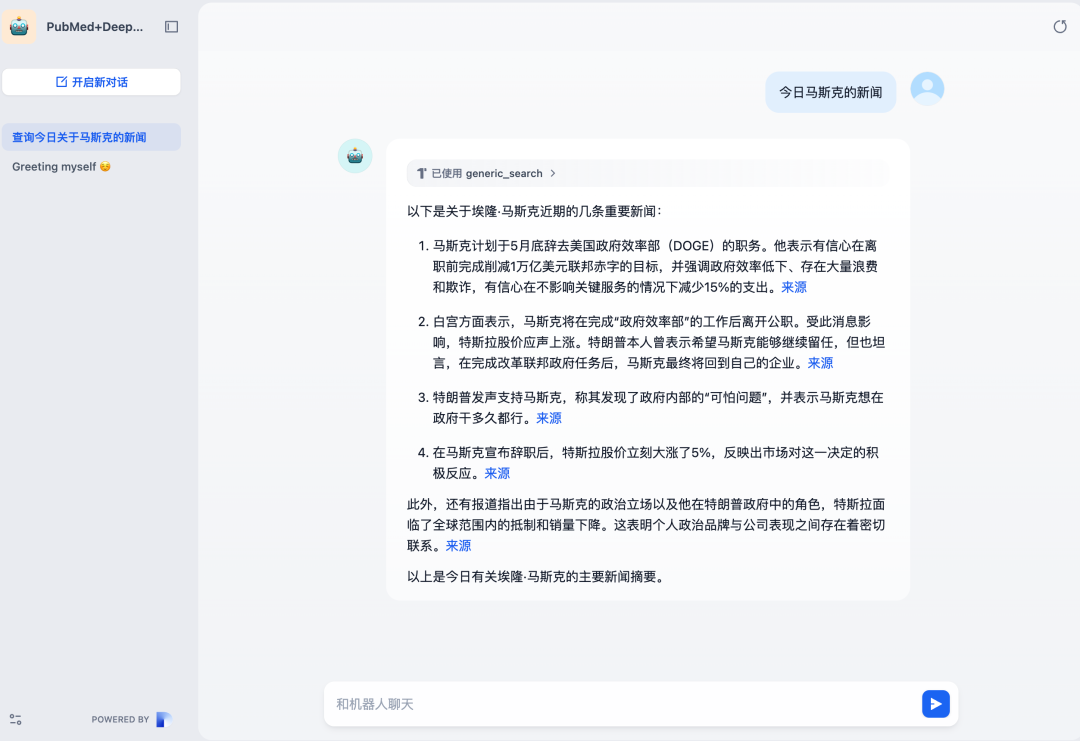The height and width of the screenshot is (741, 1080).
Task: Click the refresh conversation icon
Action: pos(1059,26)
